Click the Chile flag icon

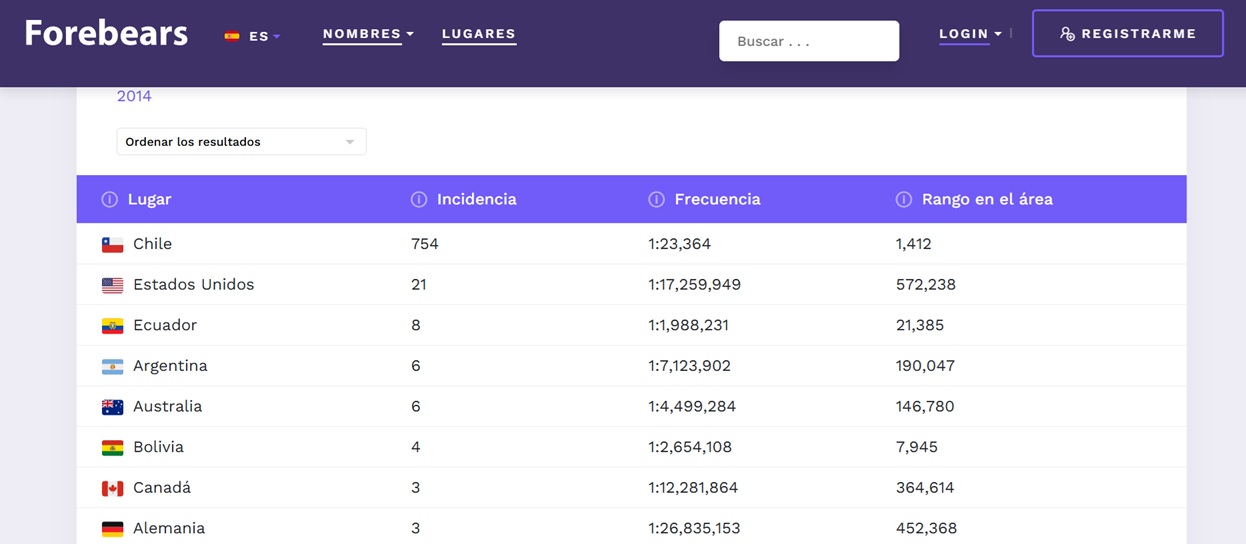pyautogui.click(x=112, y=245)
